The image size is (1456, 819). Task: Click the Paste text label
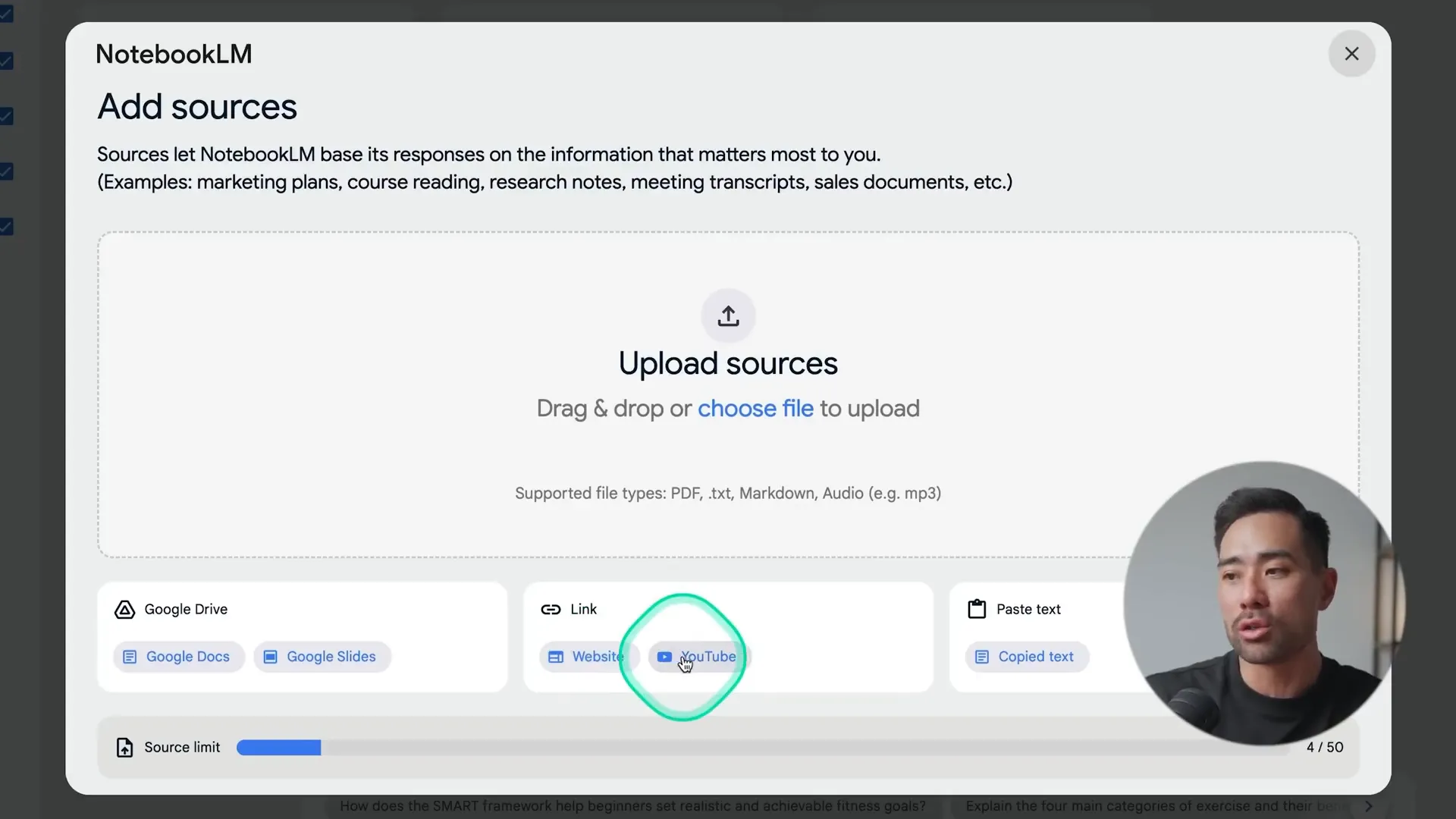pos(1028,610)
